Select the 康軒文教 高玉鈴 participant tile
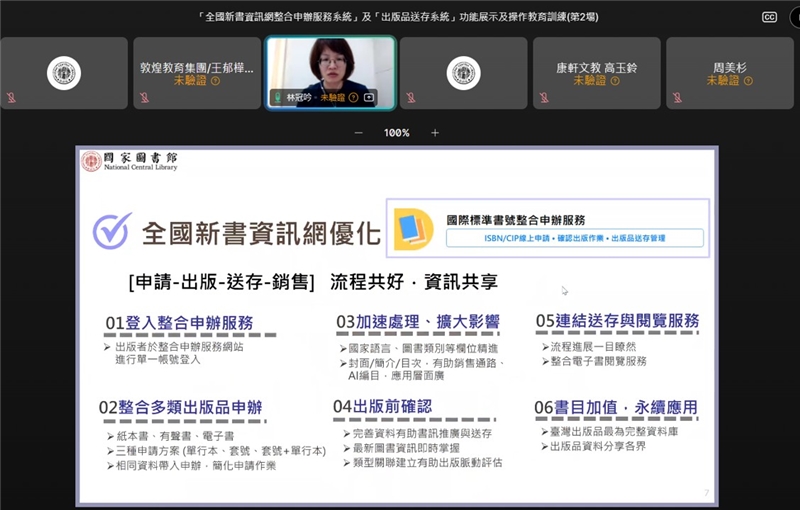This screenshot has width=800, height=510. click(x=596, y=72)
